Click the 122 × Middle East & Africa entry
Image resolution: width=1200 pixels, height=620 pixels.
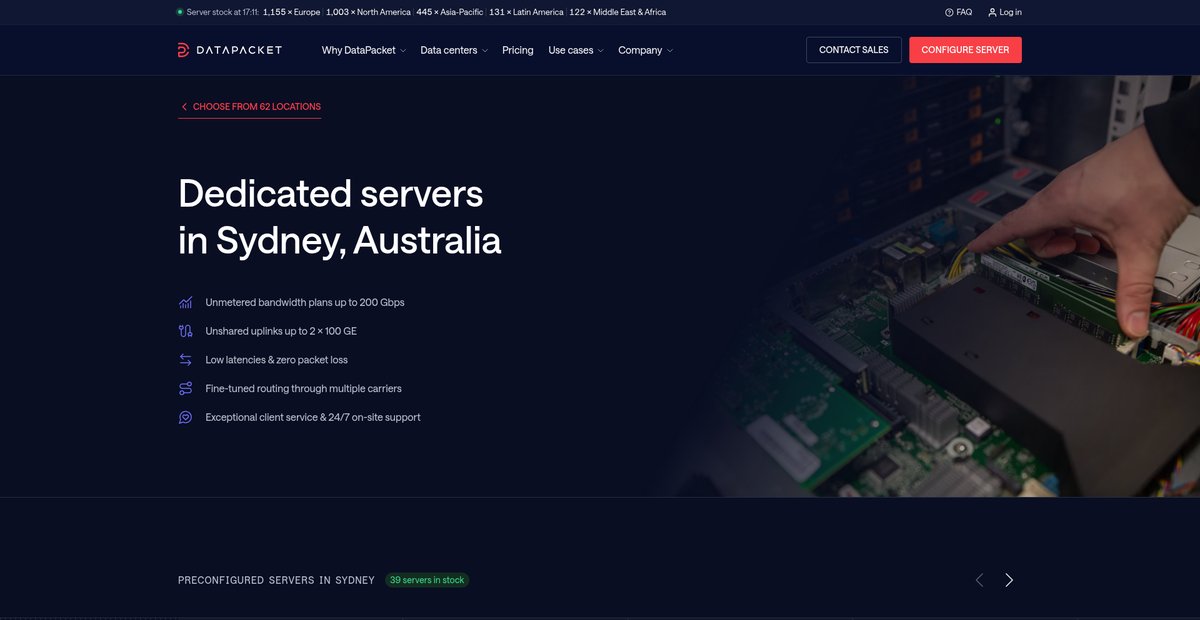[x=617, y=12]
